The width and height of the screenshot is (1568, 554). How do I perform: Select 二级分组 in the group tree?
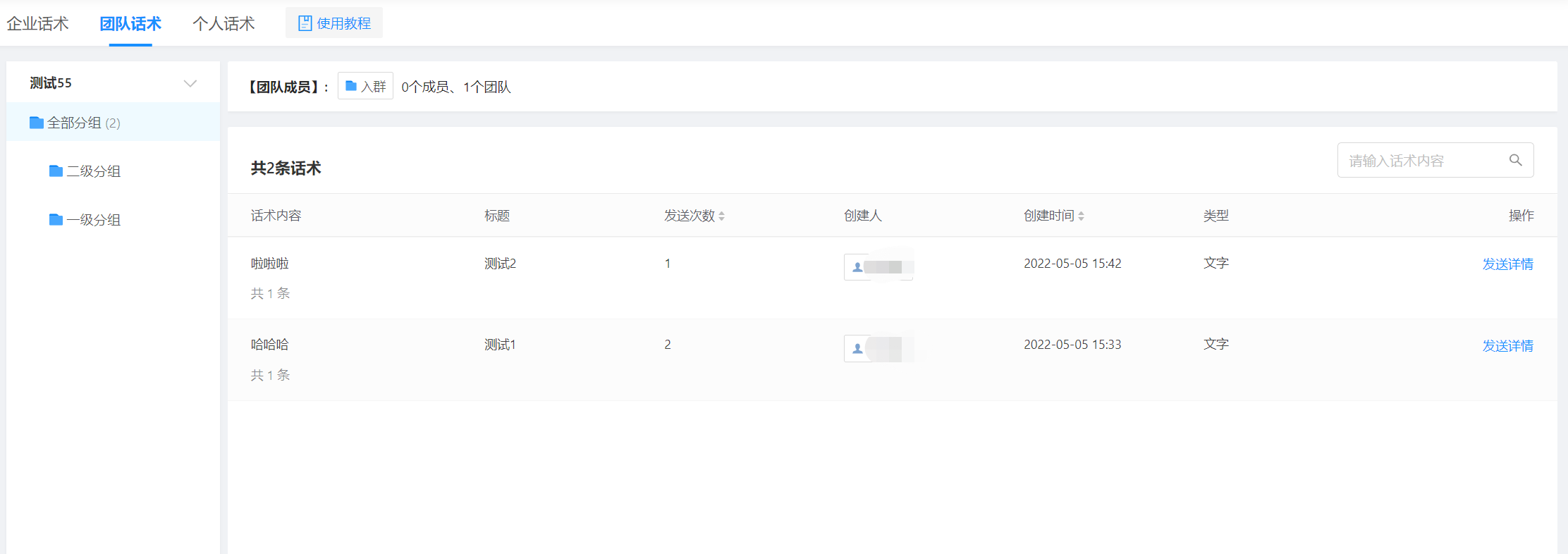coord(94,171)
